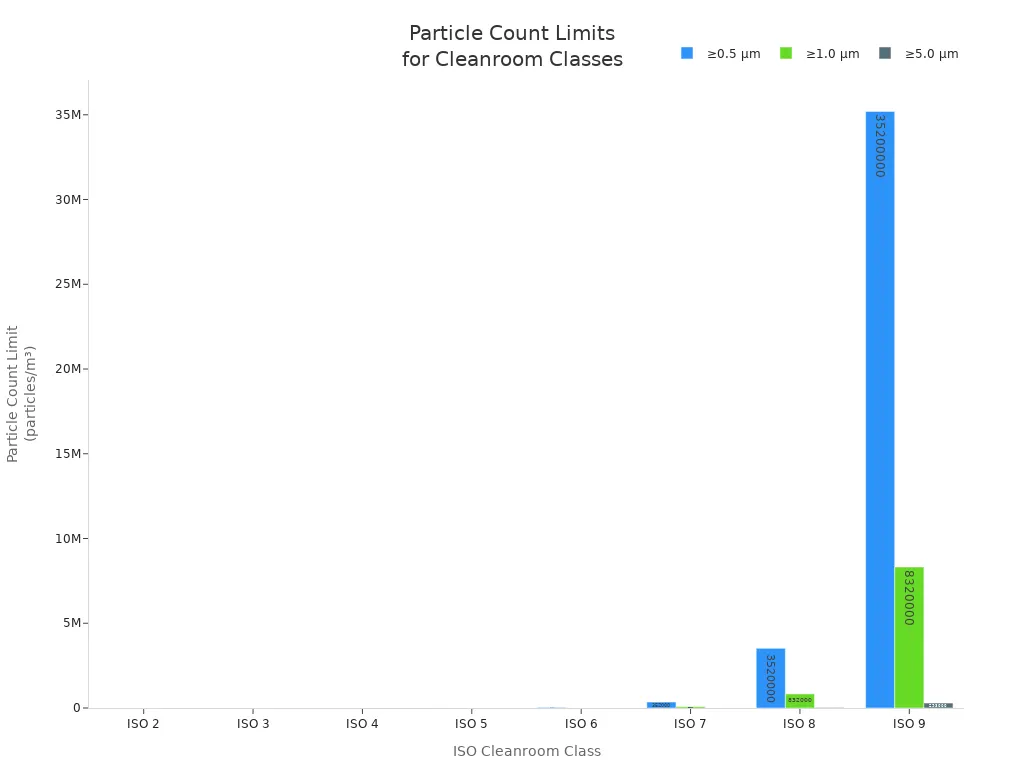Click the '30M' y-axis tick label
This screenshot has height=768, width=1024.
coord(68,200)
